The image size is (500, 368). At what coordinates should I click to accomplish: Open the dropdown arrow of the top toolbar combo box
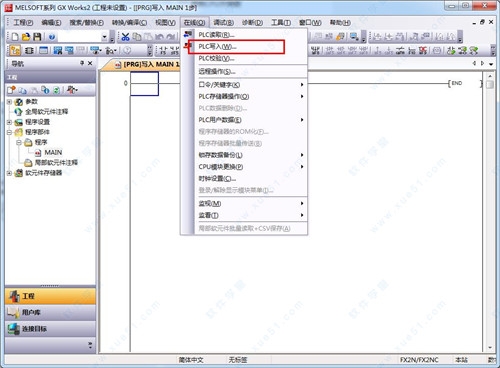(105, 37)
